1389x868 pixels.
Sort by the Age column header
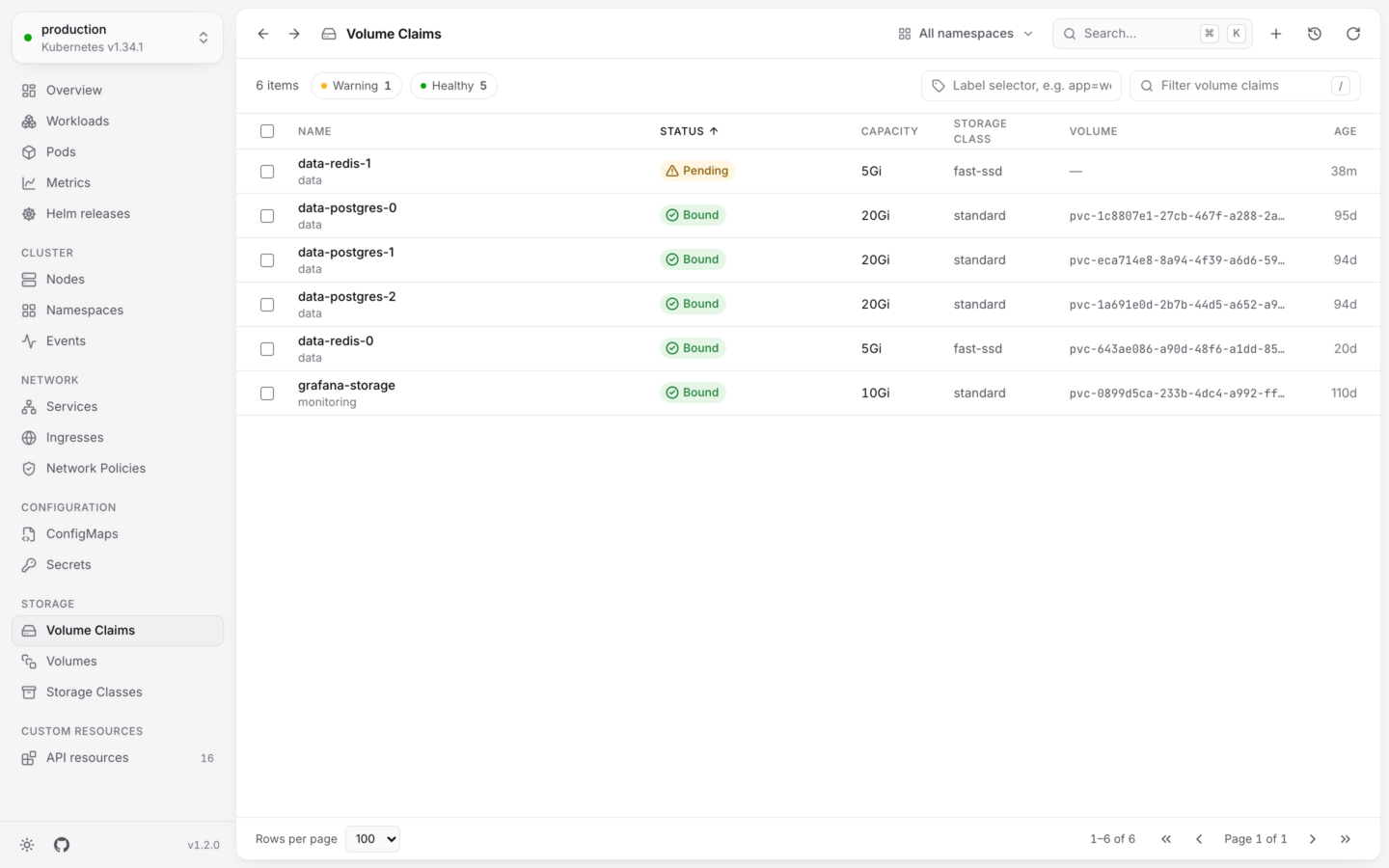click(1346, 131)
